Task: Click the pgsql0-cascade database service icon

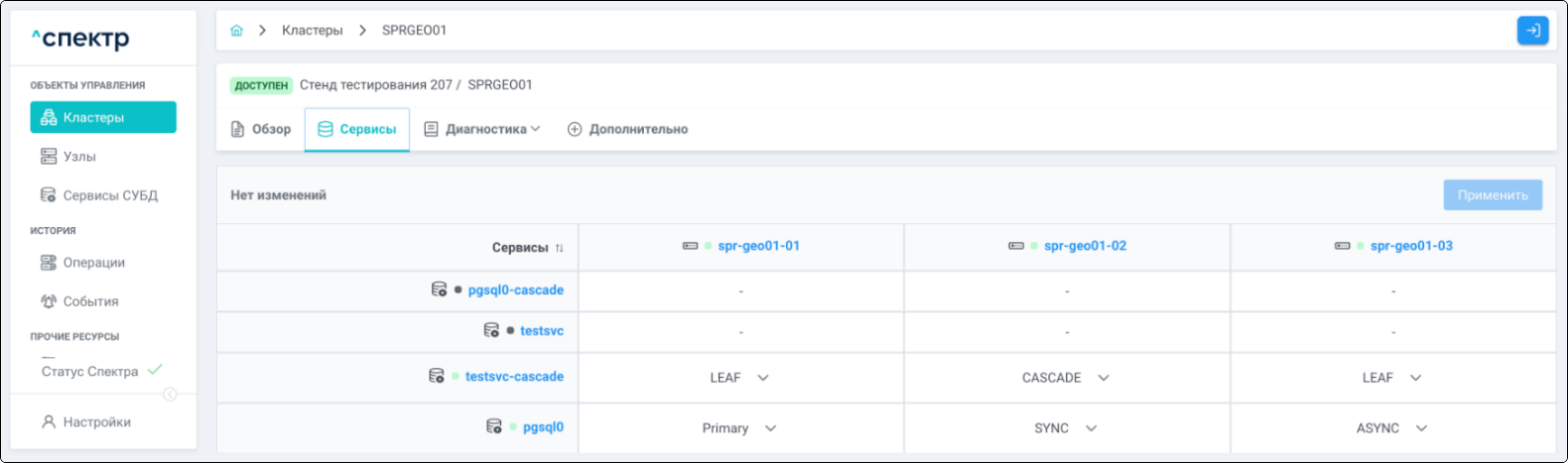Action: click(439, 289)
